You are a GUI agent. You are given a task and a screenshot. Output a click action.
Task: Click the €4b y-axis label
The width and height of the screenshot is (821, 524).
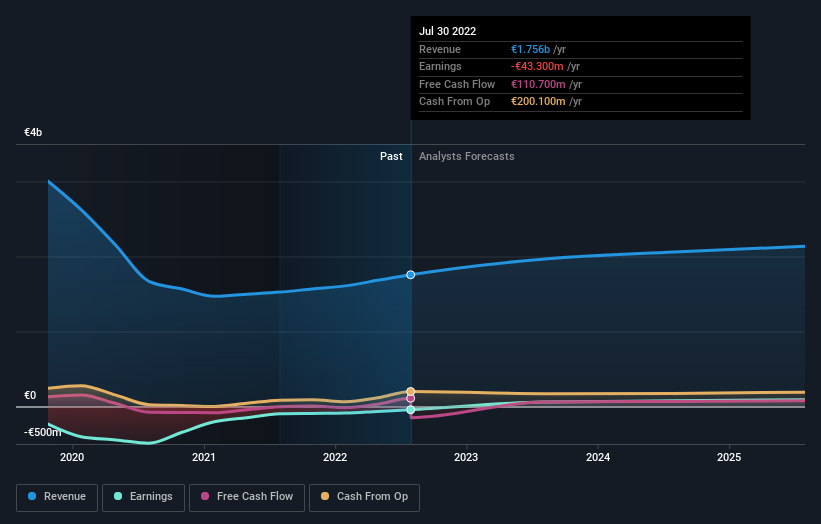33,132
